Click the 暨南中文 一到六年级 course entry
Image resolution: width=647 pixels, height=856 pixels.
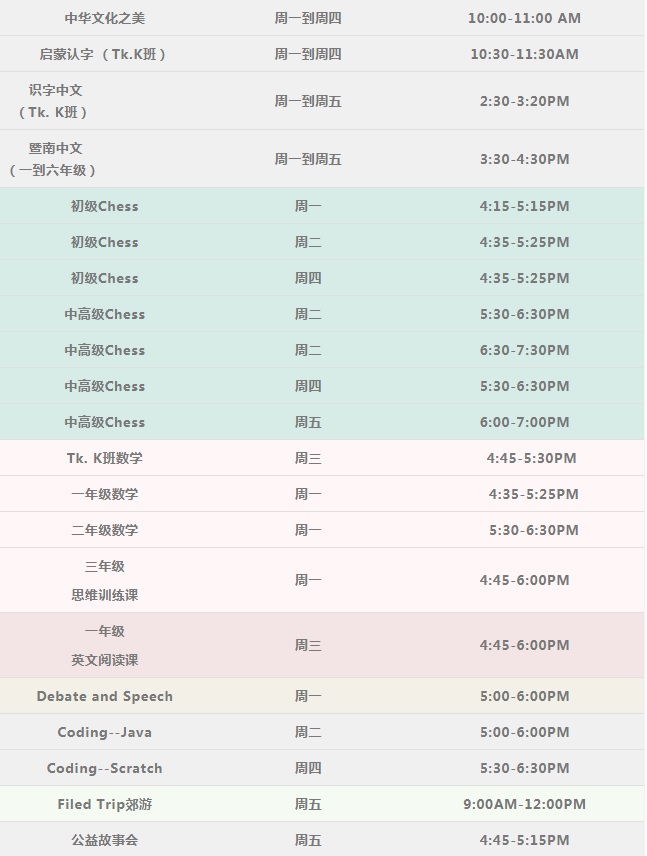click(x=56, y=159)
